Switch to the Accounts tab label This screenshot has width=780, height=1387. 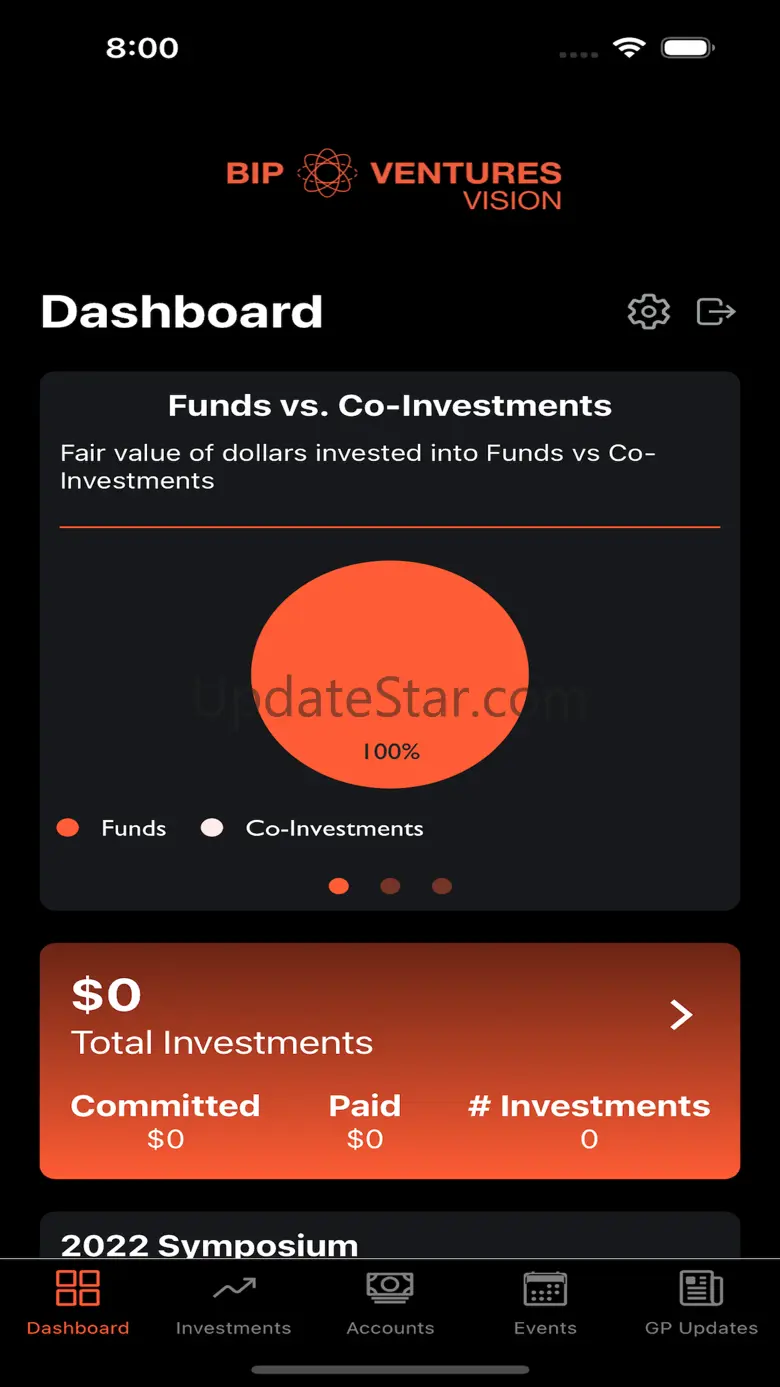tap(390, 1328)
